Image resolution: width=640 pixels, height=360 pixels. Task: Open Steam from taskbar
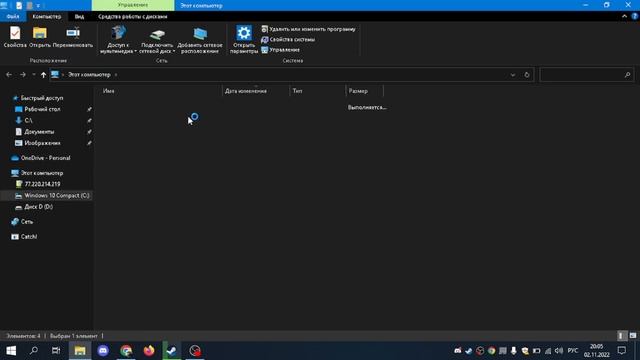172,351
